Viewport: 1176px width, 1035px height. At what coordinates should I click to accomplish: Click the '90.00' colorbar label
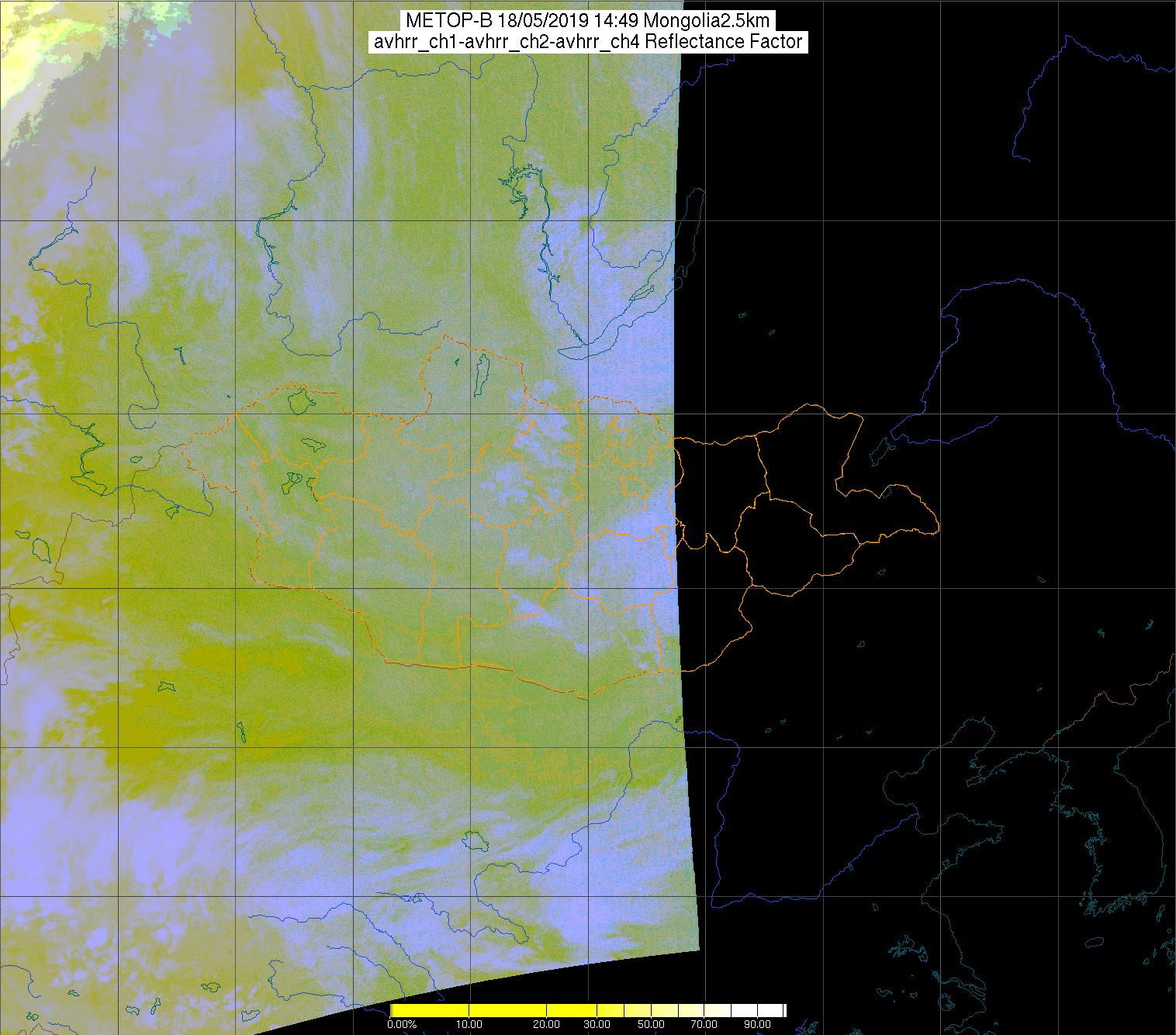click(x=757, y=1025)
